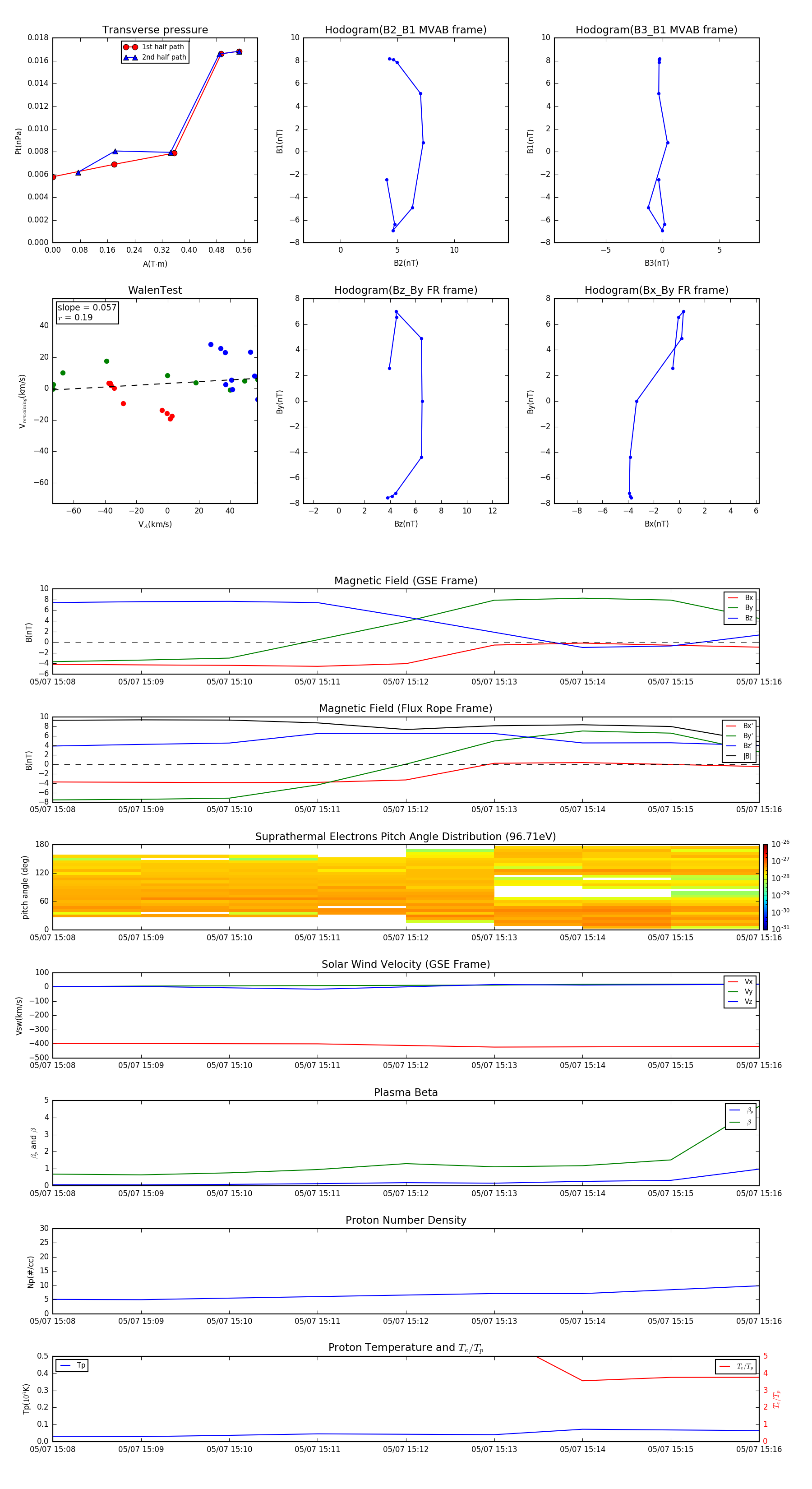
Task: Click the 'r = 0.19' annotation
Action: [75, 317]
